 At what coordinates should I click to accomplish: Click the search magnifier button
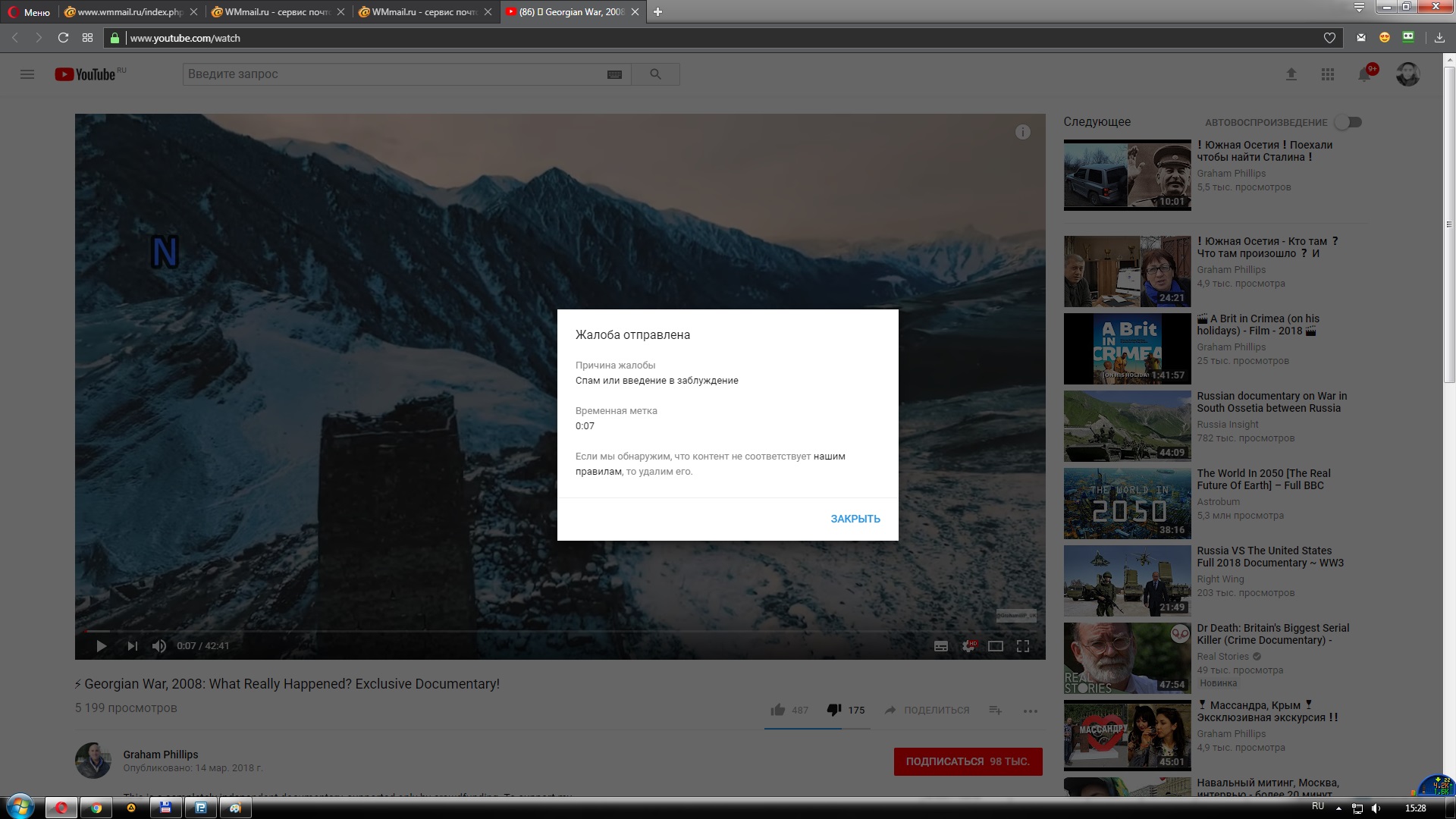[x=655, y=74]
